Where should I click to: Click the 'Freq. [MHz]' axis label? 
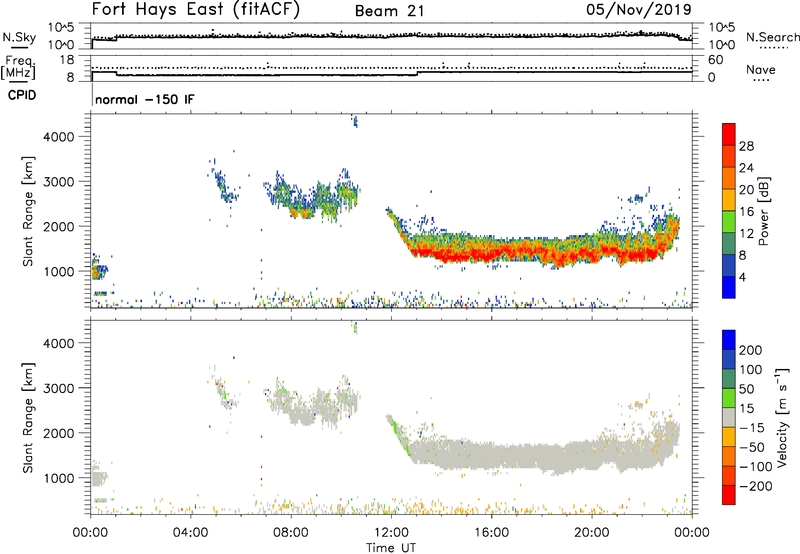[18, 68]
